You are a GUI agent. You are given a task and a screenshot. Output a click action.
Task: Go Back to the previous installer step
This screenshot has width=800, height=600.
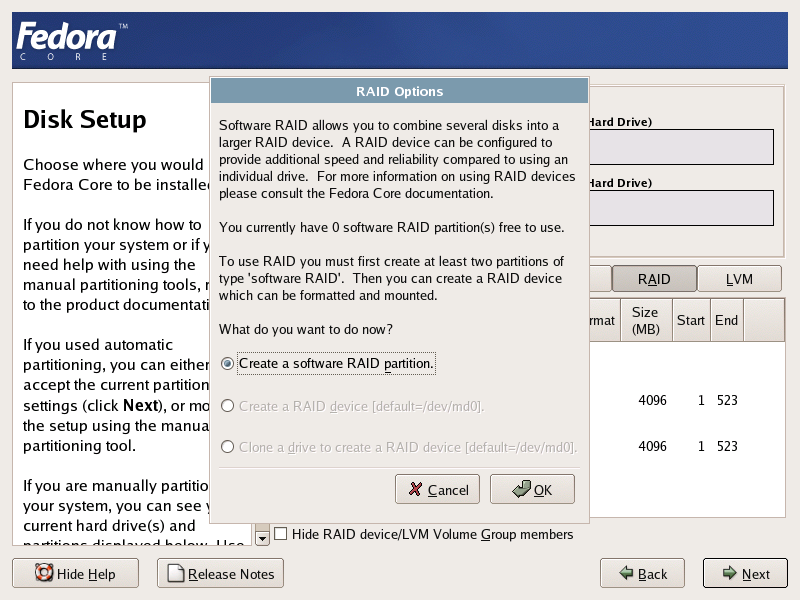click(642, 573)
